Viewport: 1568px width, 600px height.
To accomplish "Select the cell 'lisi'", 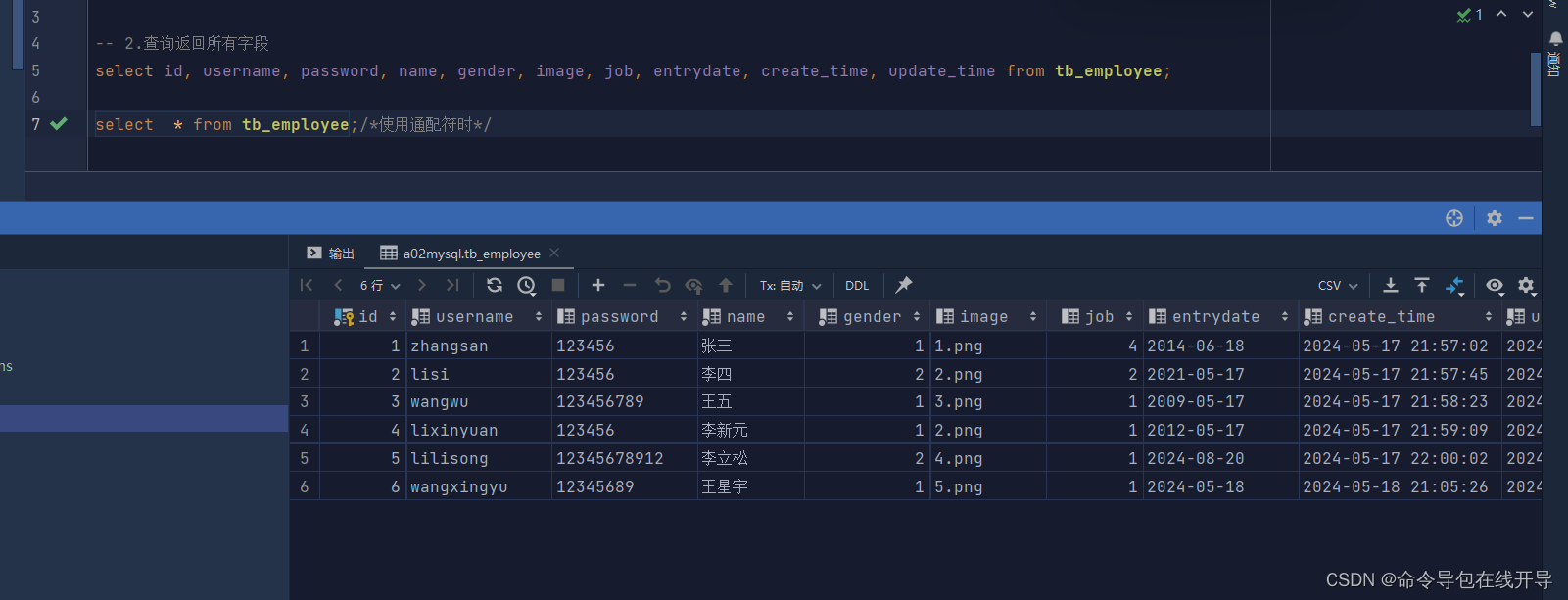I will pos(479,374).
